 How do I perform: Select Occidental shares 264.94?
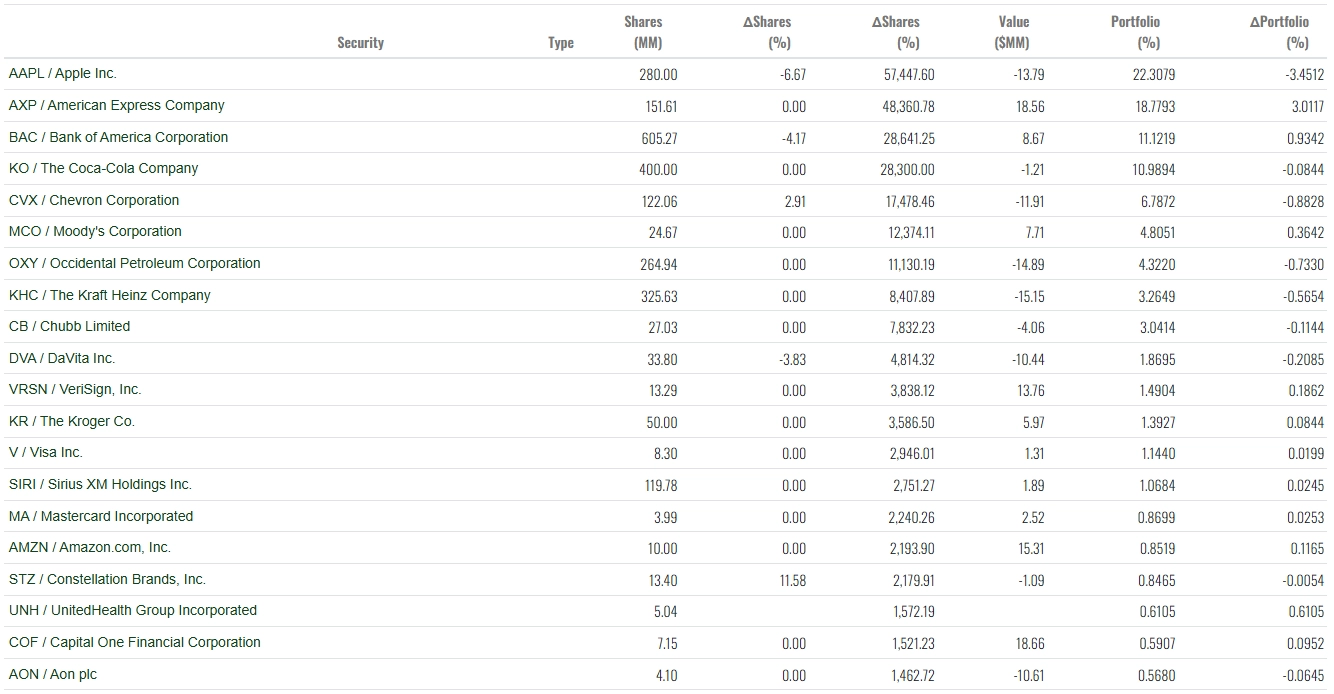point(659,265)
